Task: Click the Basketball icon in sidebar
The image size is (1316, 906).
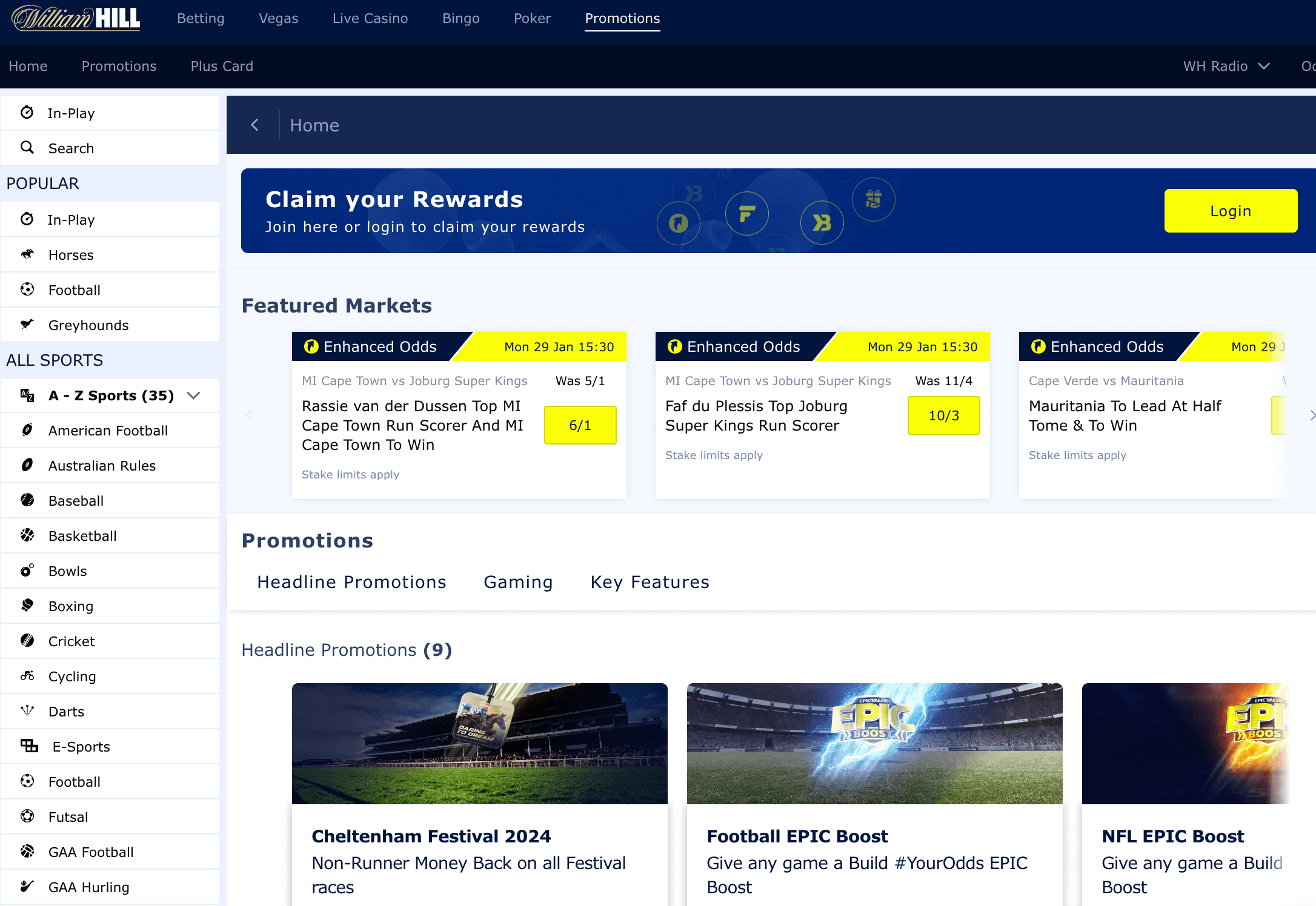Action: click(27, 535)
